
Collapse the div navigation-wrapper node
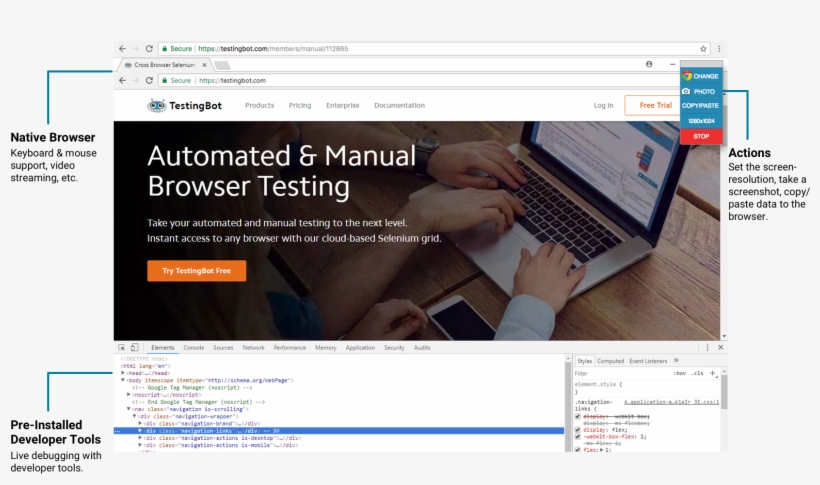coord(134,416)
